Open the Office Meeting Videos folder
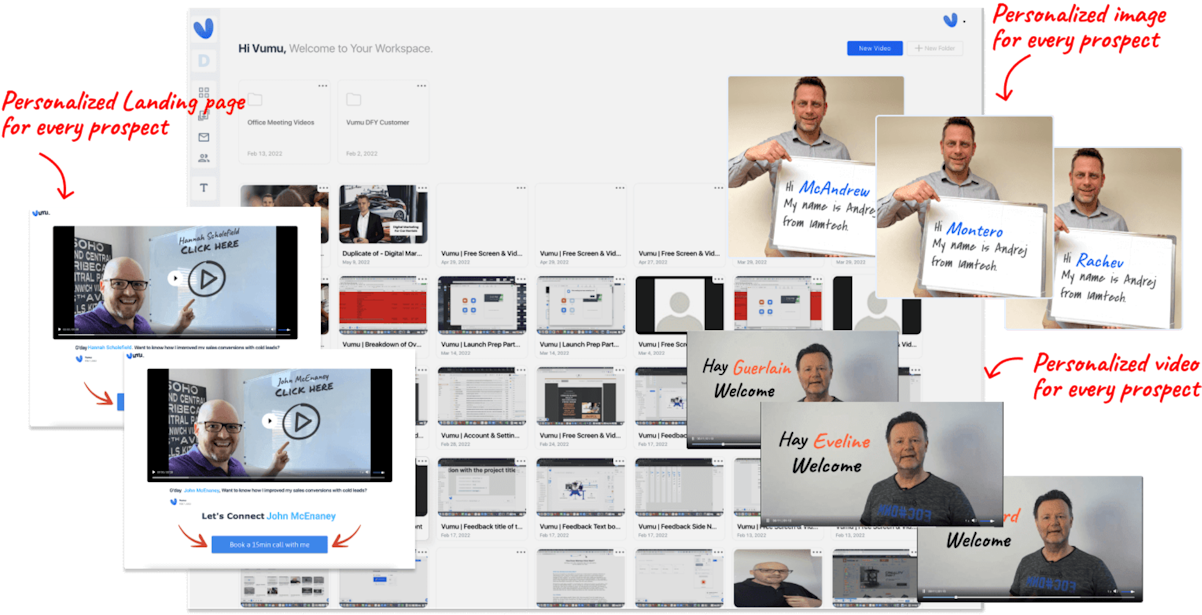Screen dimensions: 1202x615 283,121
